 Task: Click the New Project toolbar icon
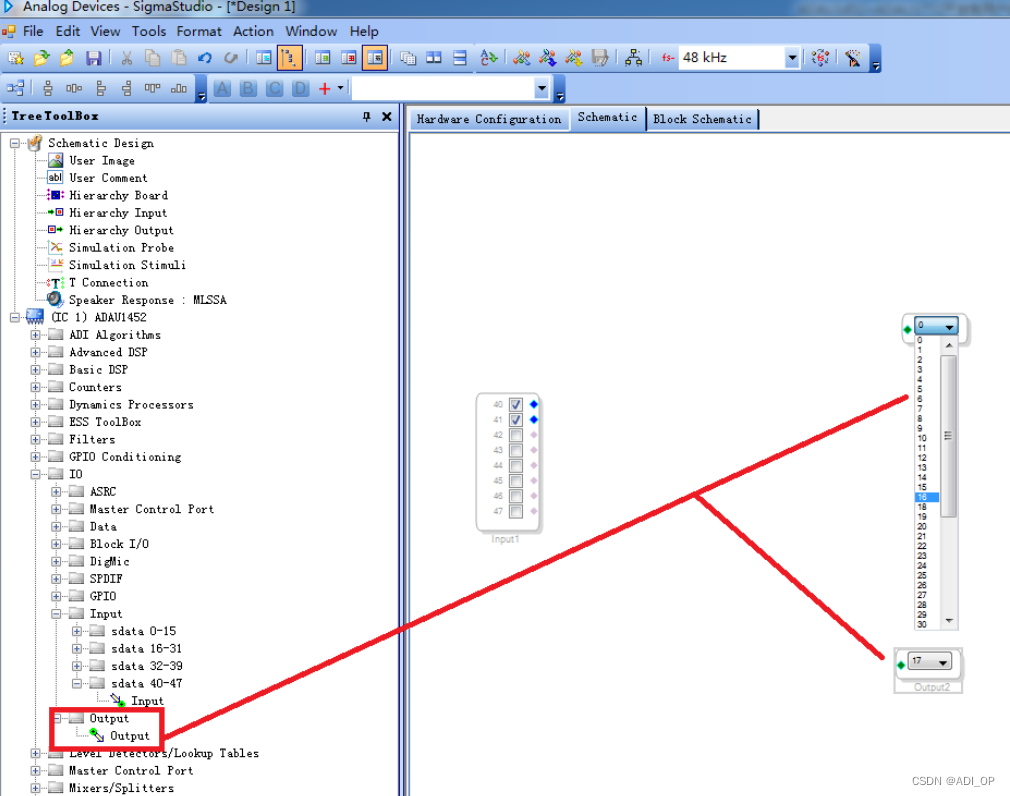tap(15, 58)
